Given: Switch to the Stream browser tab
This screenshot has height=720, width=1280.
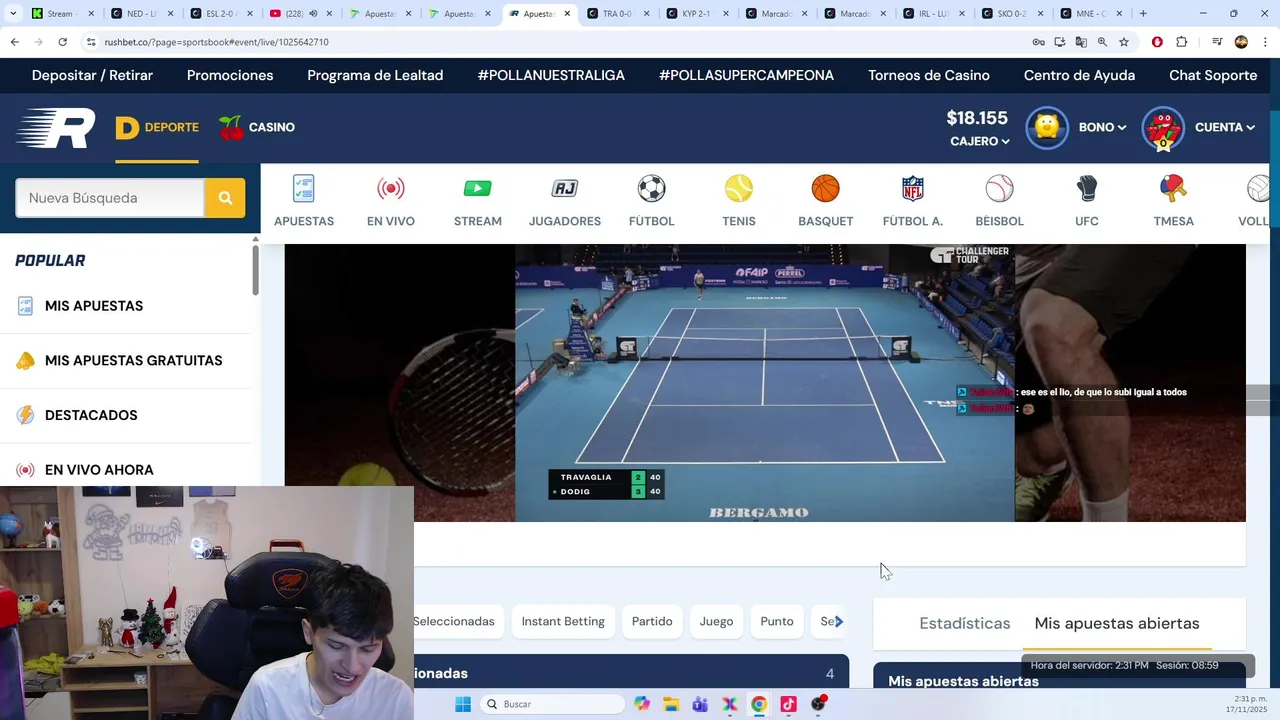Looking at the screenshot, I should (62, 13).
